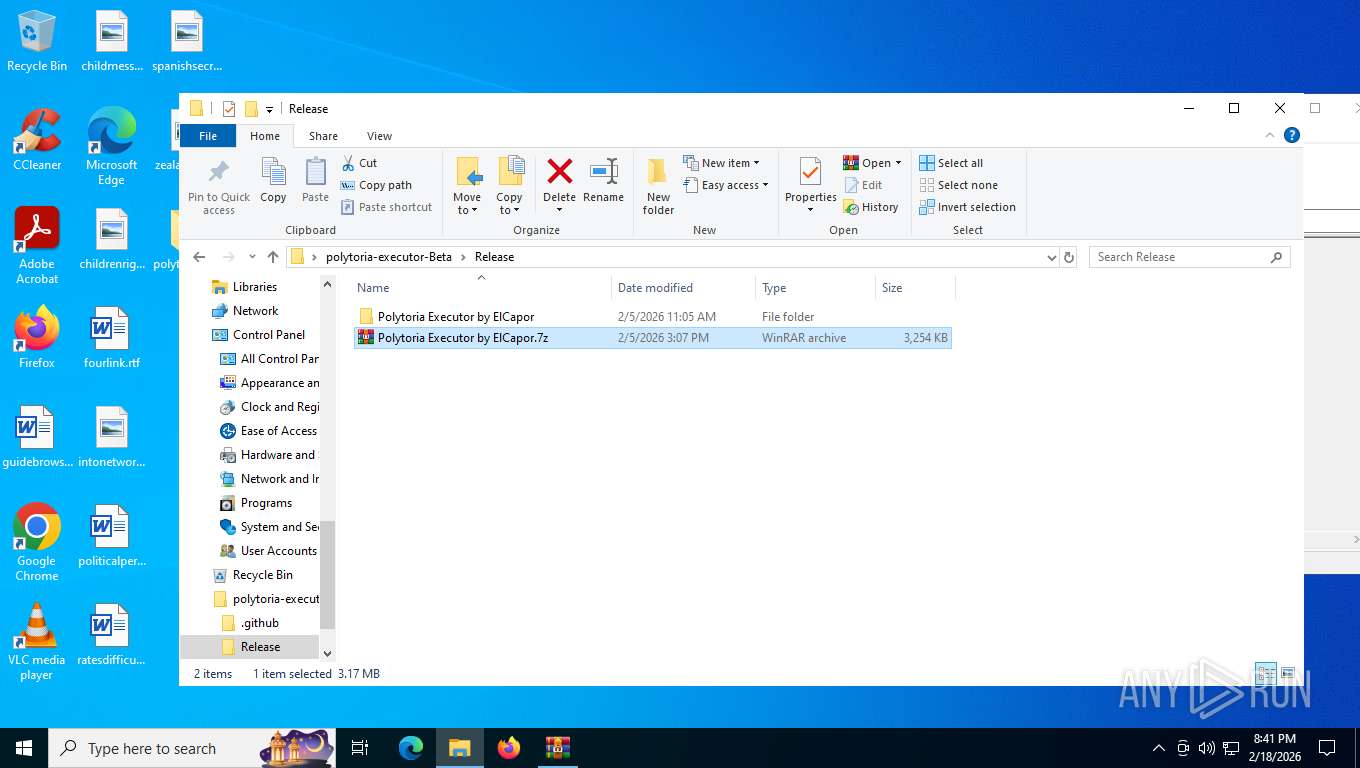Open CCleaner desktop shortcut

pos(37,139)
